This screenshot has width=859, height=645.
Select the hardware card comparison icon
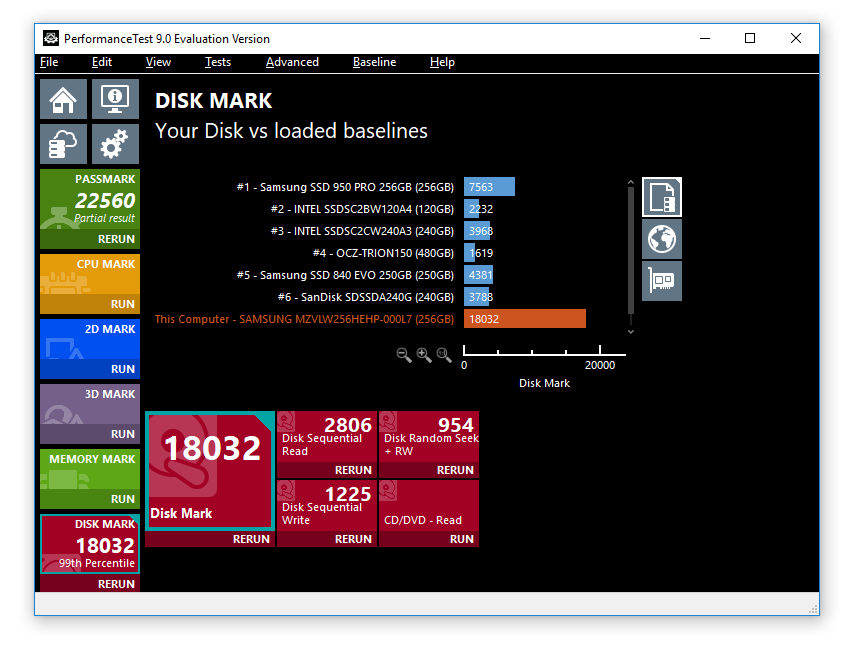tap(661, 279)
